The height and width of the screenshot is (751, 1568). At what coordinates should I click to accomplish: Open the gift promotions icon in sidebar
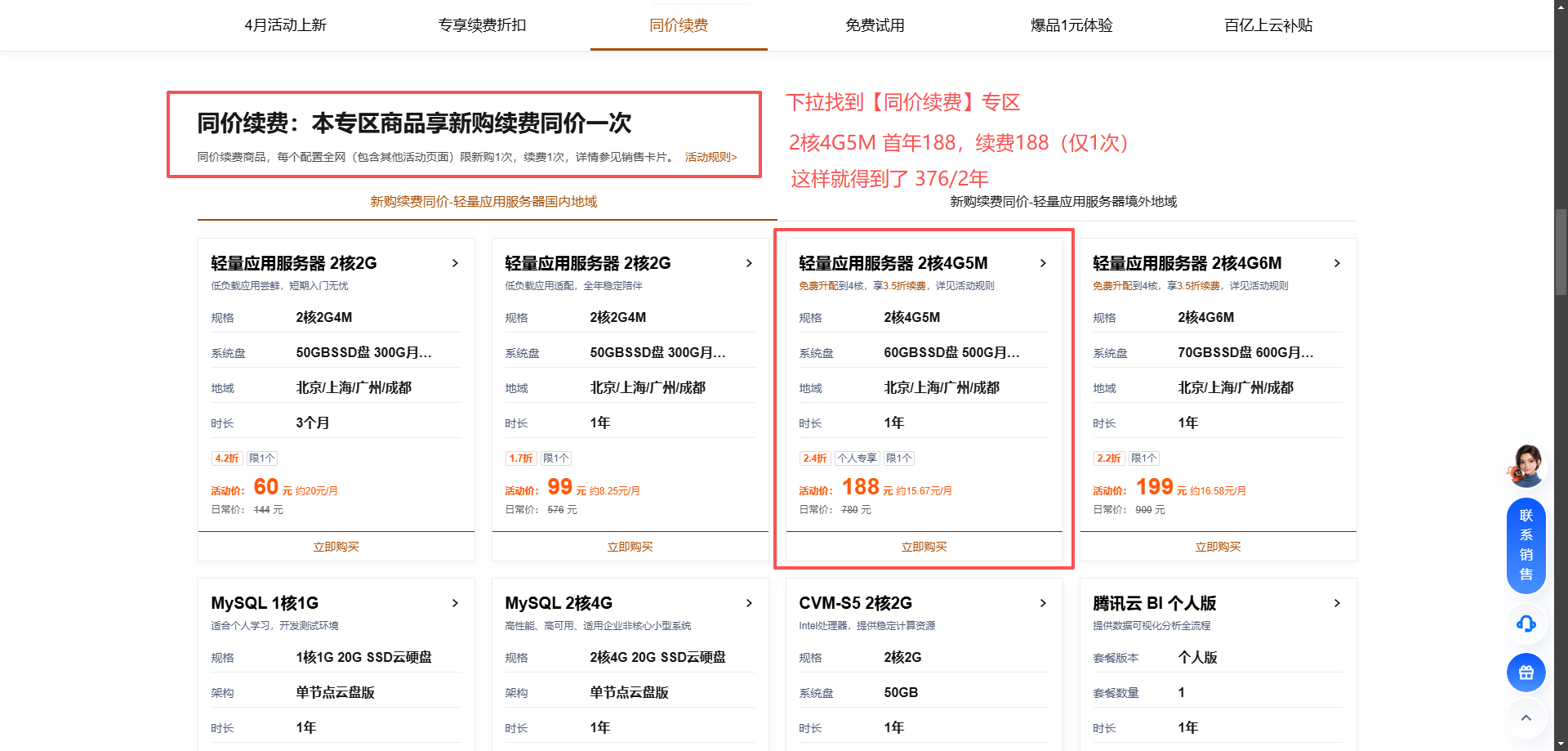1526,673
